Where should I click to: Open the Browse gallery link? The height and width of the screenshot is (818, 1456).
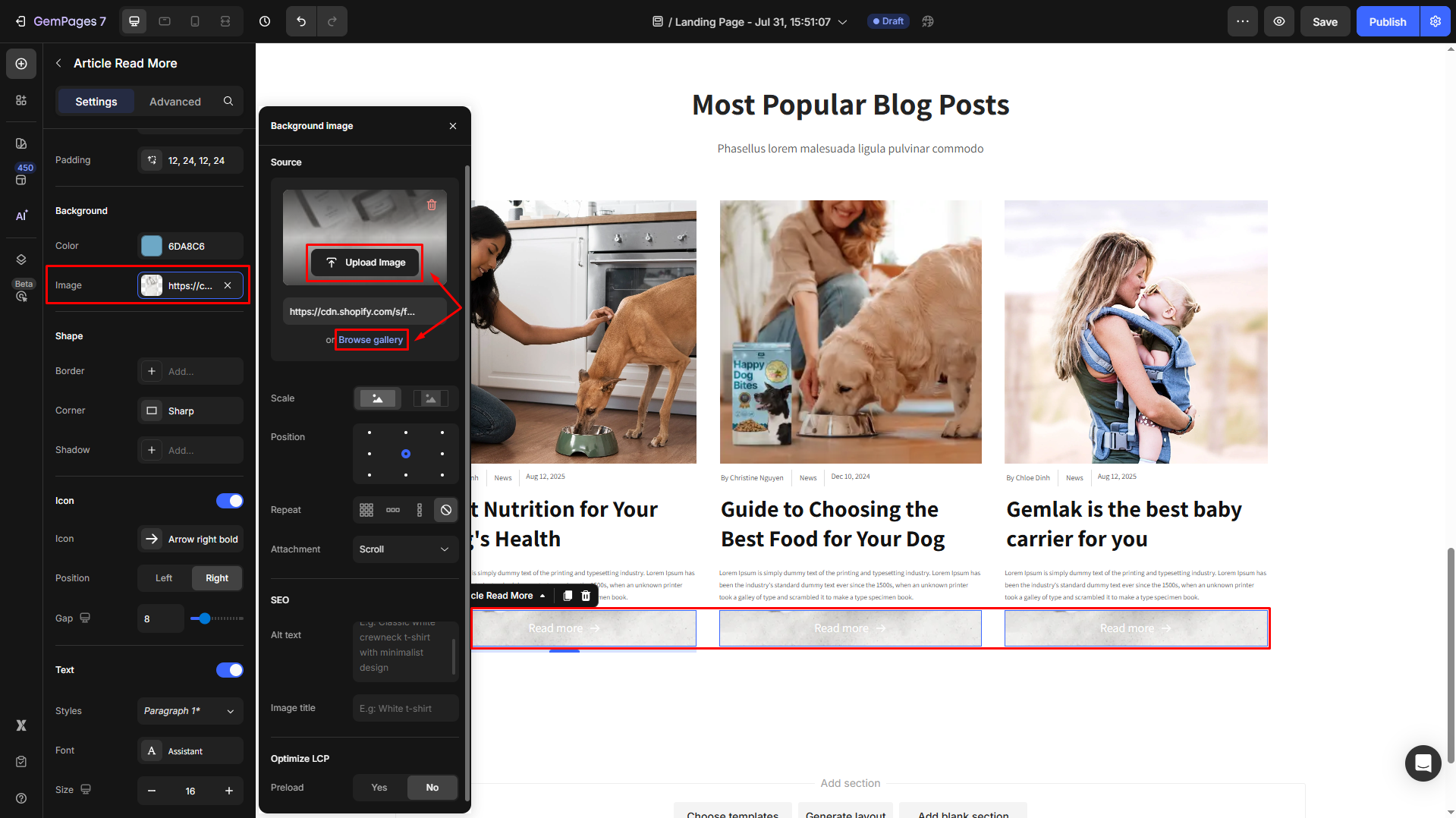370,340
